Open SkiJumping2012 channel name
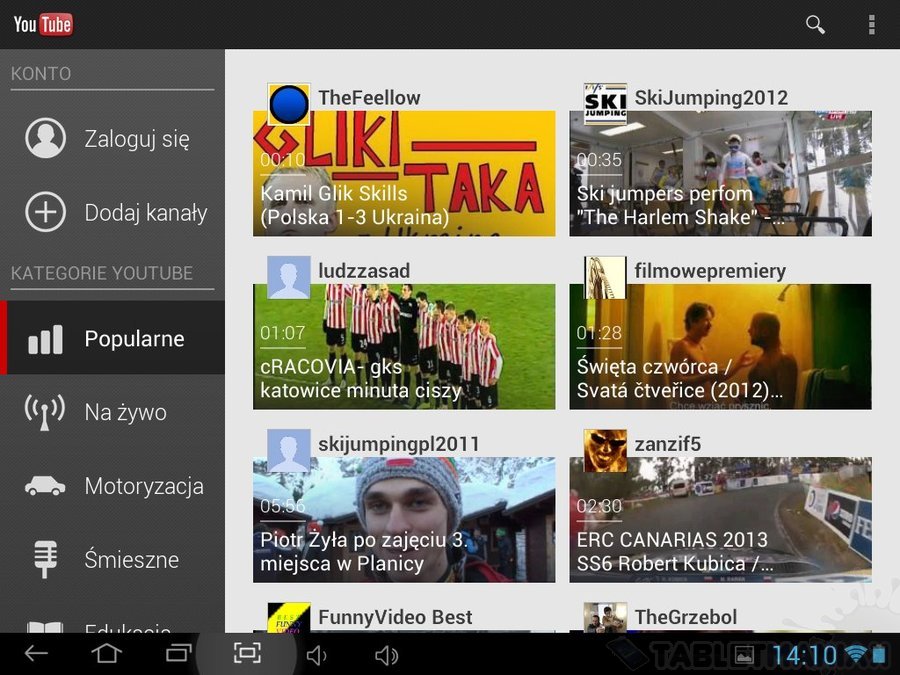Screen dimensions: 900x675 coord(711,98)
